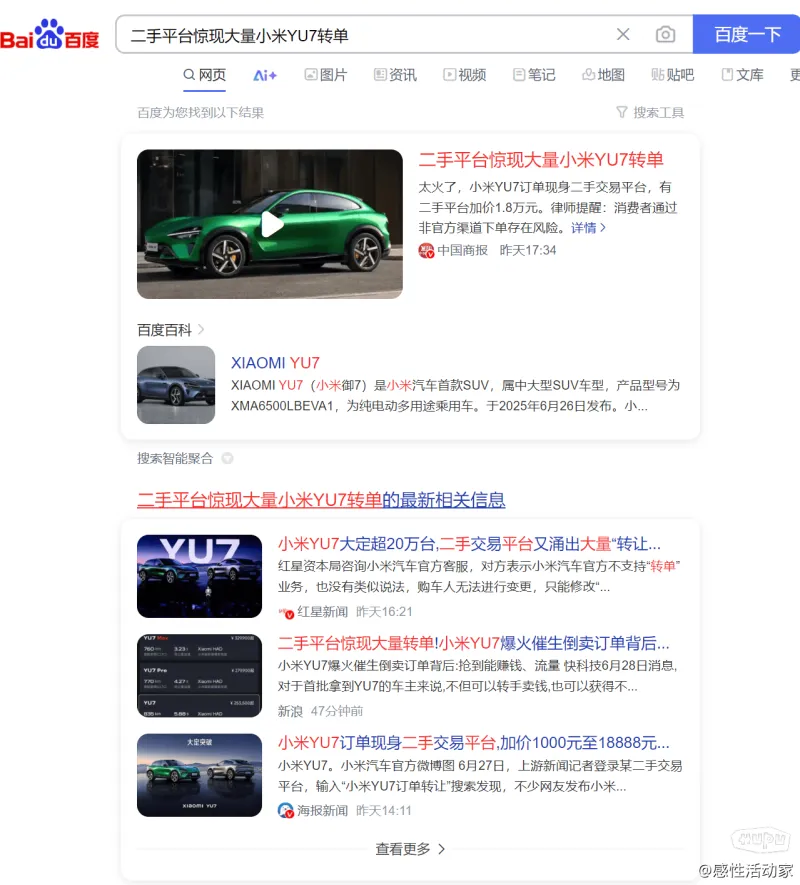Click the 红星新闻 source name
800x885 pixels.
pos(322,612)
